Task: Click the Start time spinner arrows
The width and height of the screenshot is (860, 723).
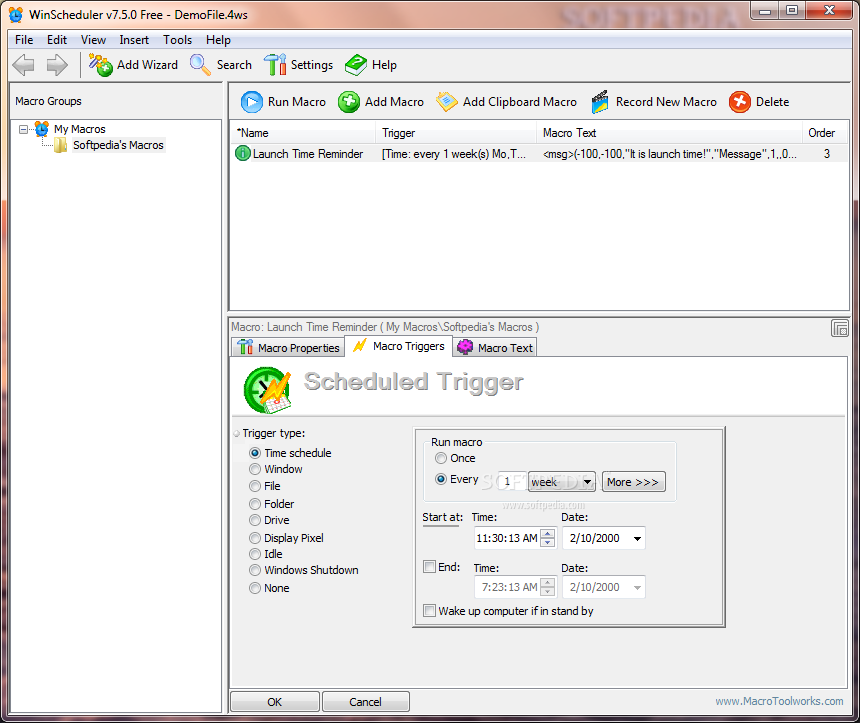Action: pyautogui.click(x=547, y=538)
